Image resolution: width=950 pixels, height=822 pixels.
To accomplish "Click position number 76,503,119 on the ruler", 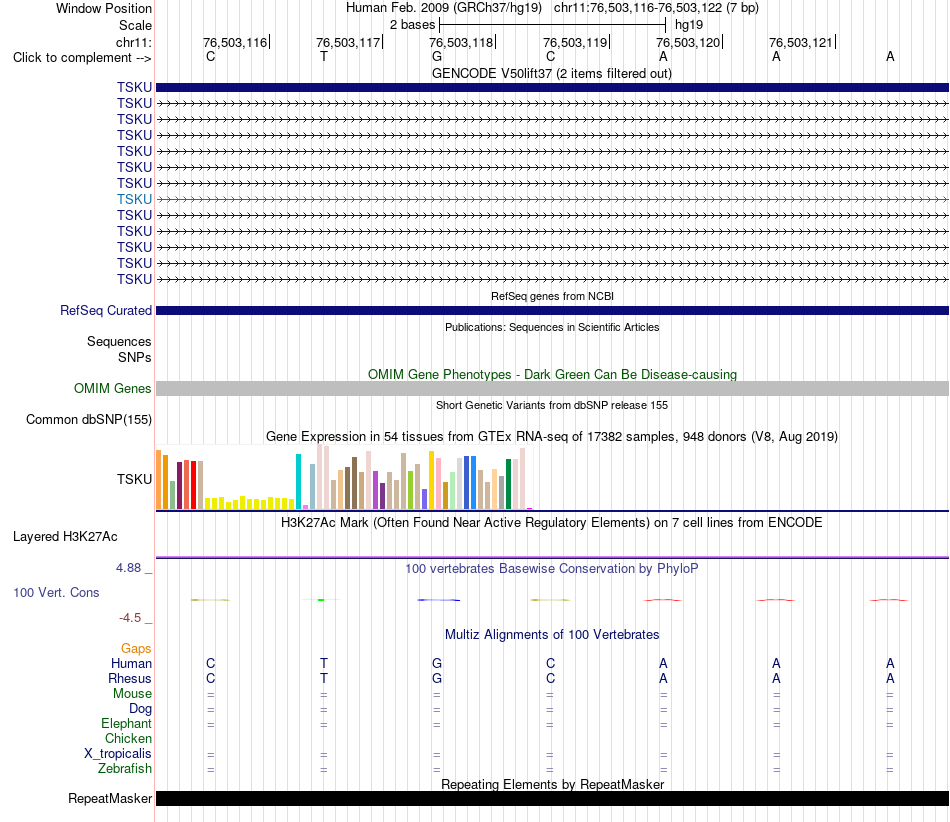I will click(575, 42).
